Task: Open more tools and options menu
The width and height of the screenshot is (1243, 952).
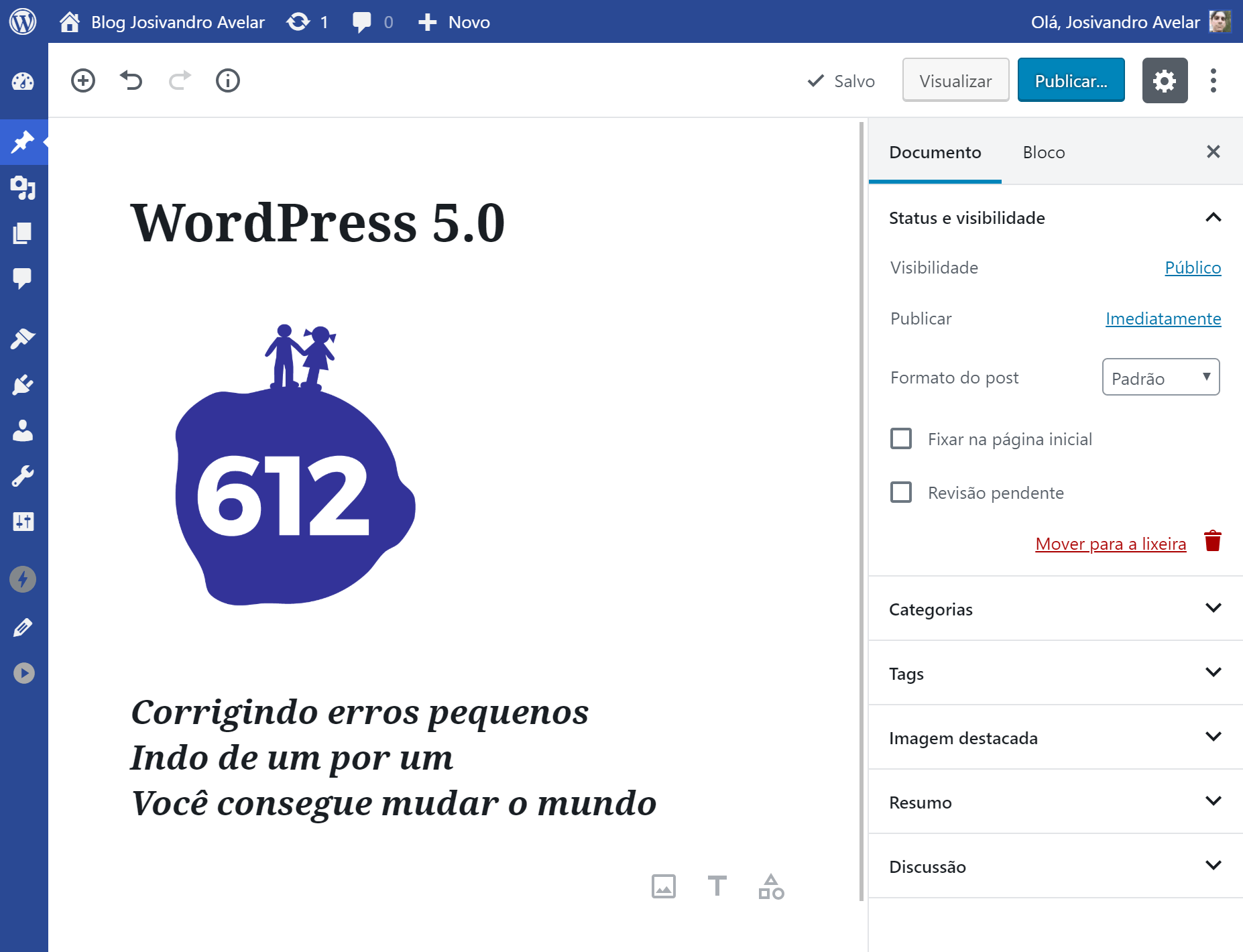Action: pyautogui.click(x=1214, y=80)
